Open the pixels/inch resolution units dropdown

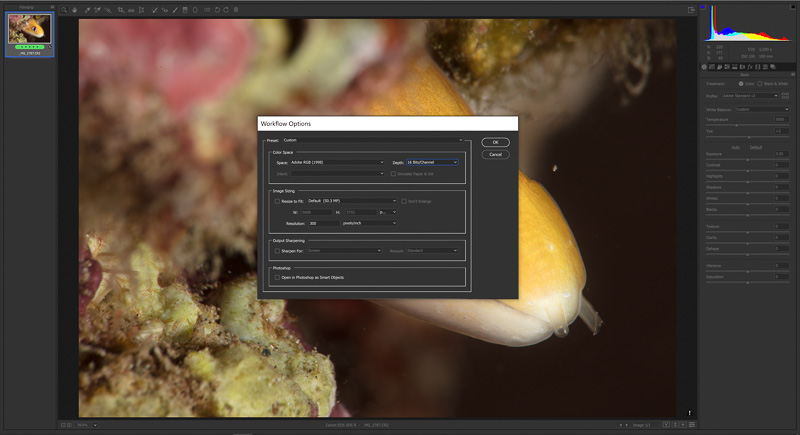pyautogui.click(x=368, y=223)
